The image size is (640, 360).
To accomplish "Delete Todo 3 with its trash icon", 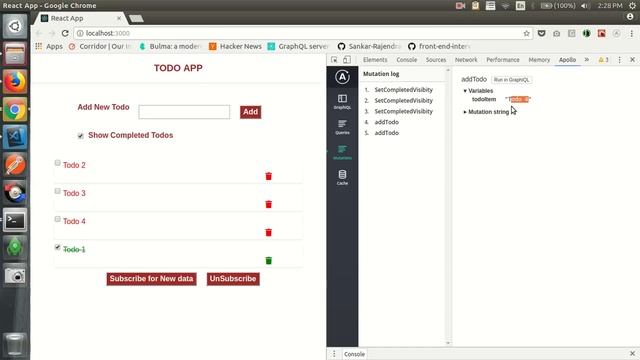I will 269,204.
